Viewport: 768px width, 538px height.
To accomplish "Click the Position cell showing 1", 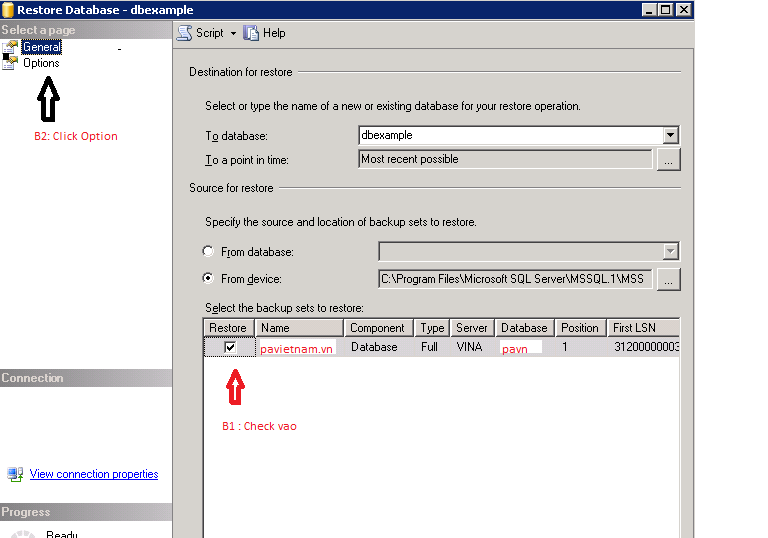I will click(580, 347).
